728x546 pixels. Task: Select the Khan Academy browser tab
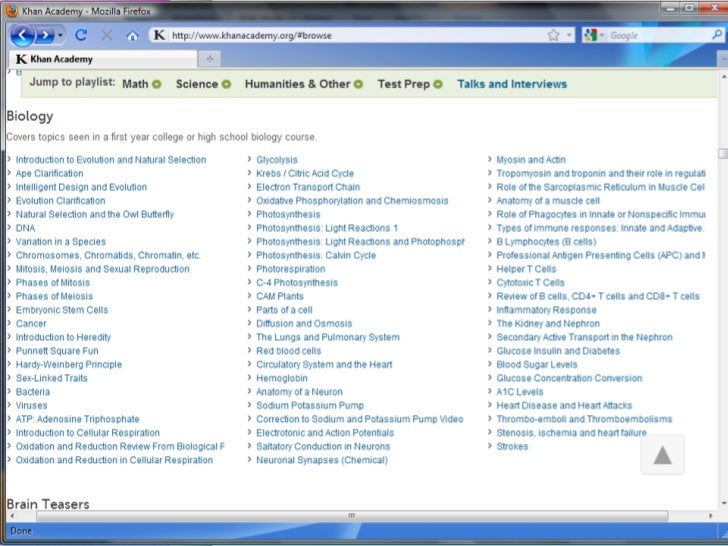[x=103, y=59]
